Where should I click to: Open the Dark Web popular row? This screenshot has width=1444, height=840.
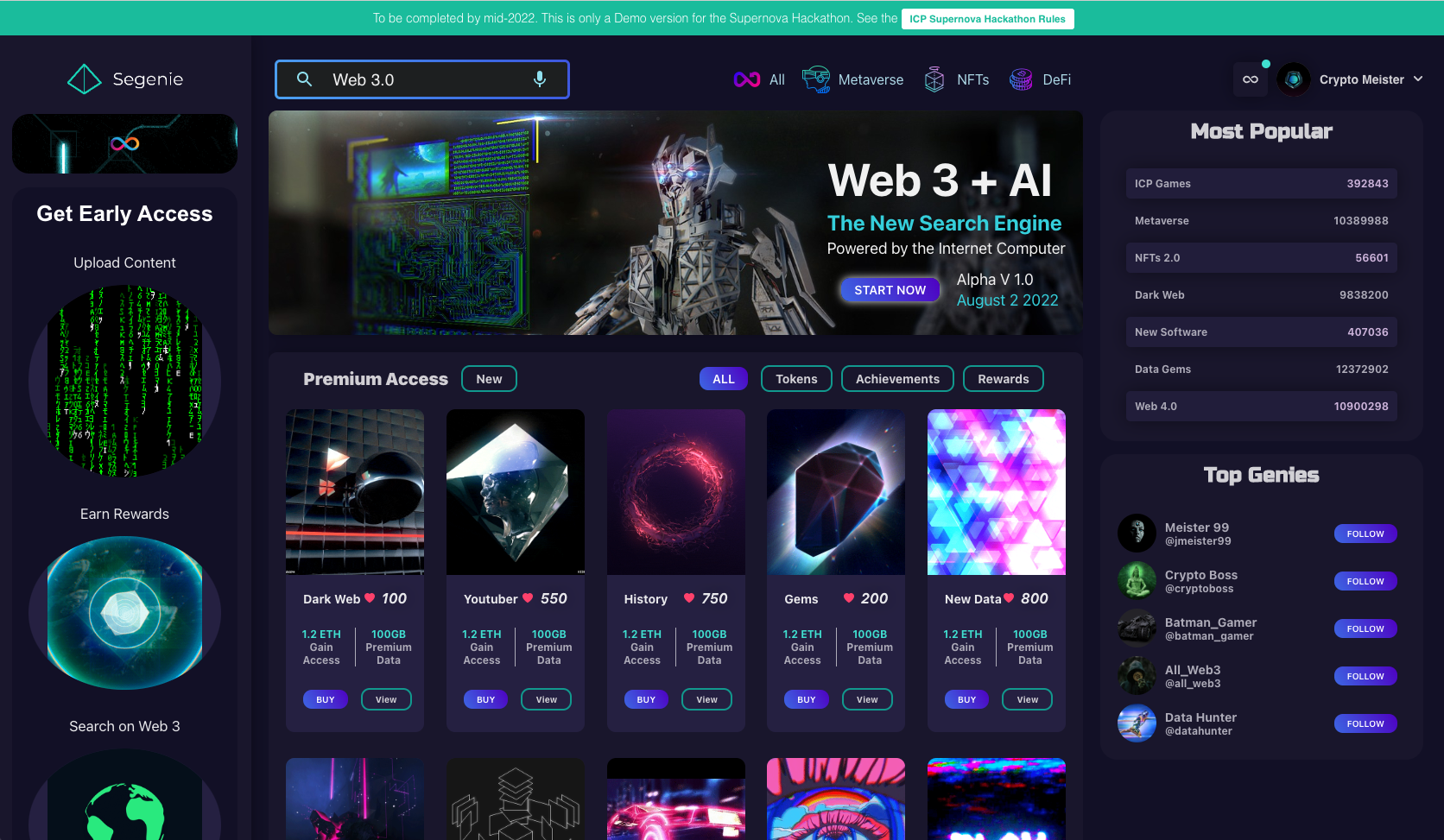[1261, 295]
